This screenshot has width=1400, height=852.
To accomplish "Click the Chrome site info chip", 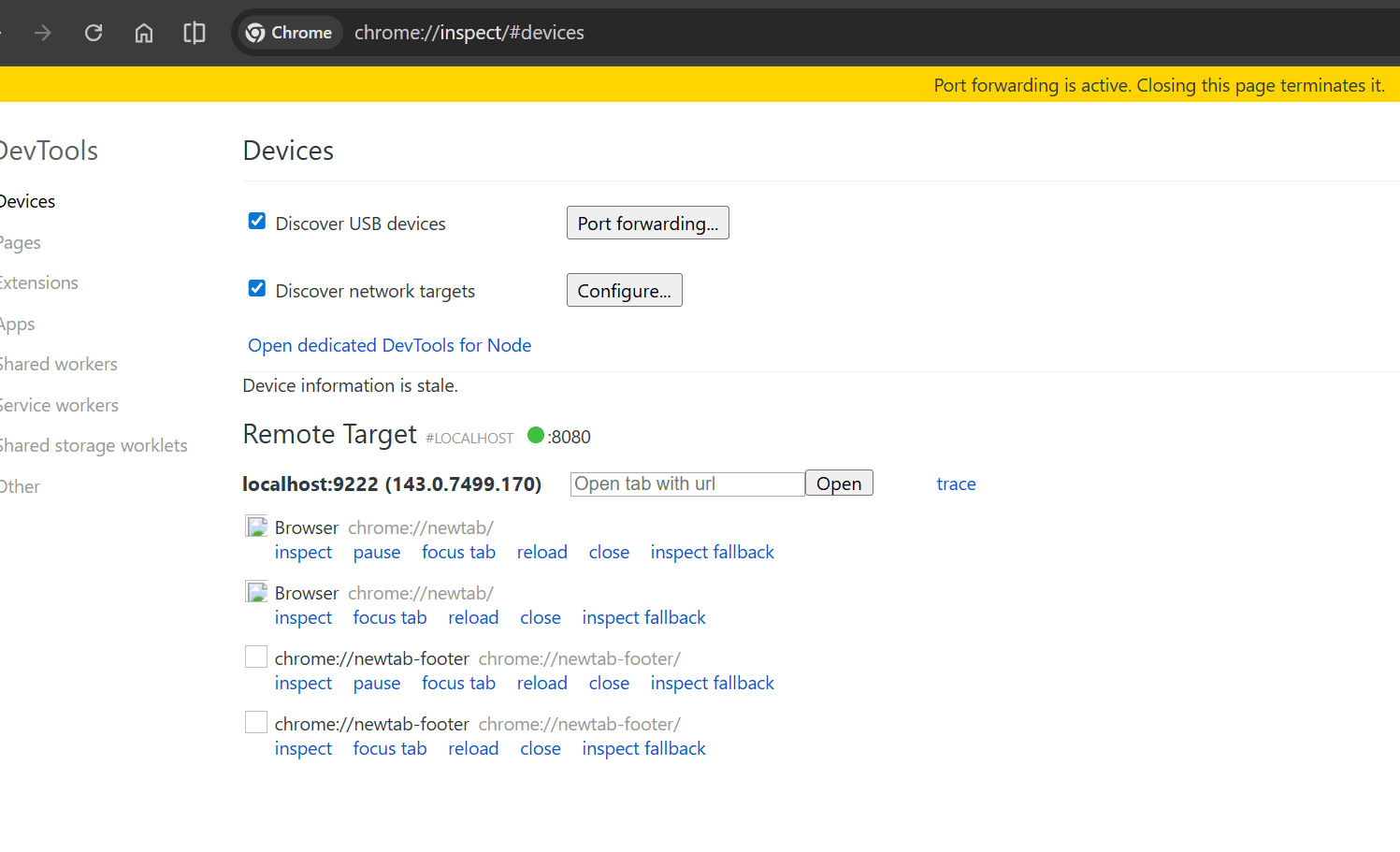I will click(x=289, y=33).
